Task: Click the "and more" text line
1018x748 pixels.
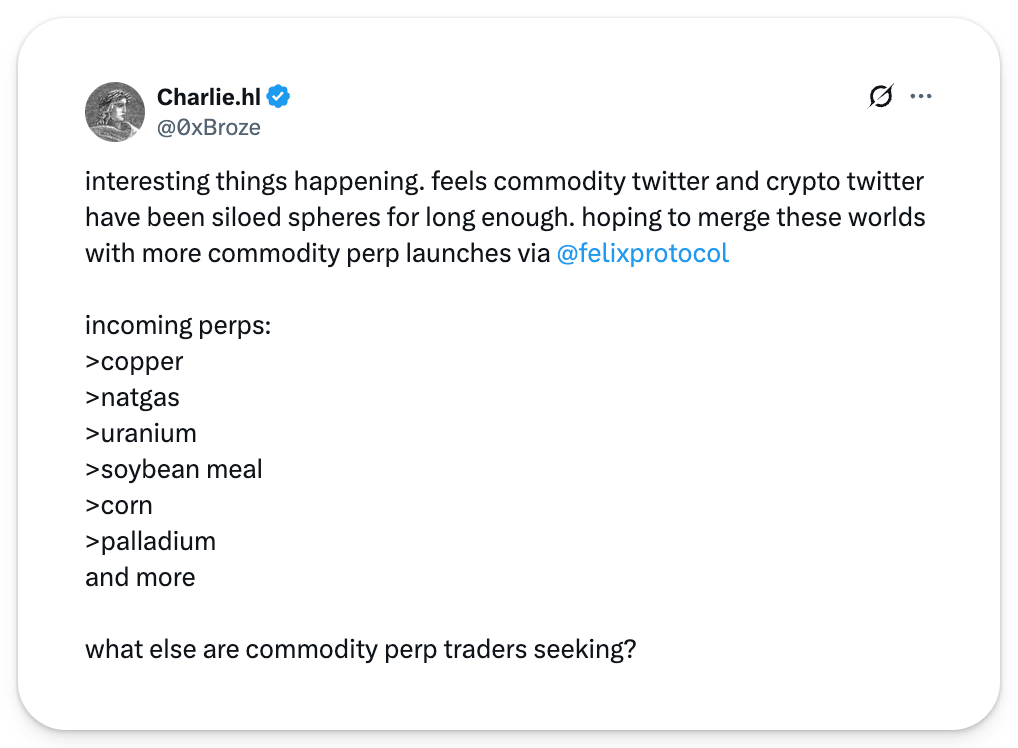Action: (140, 577)
